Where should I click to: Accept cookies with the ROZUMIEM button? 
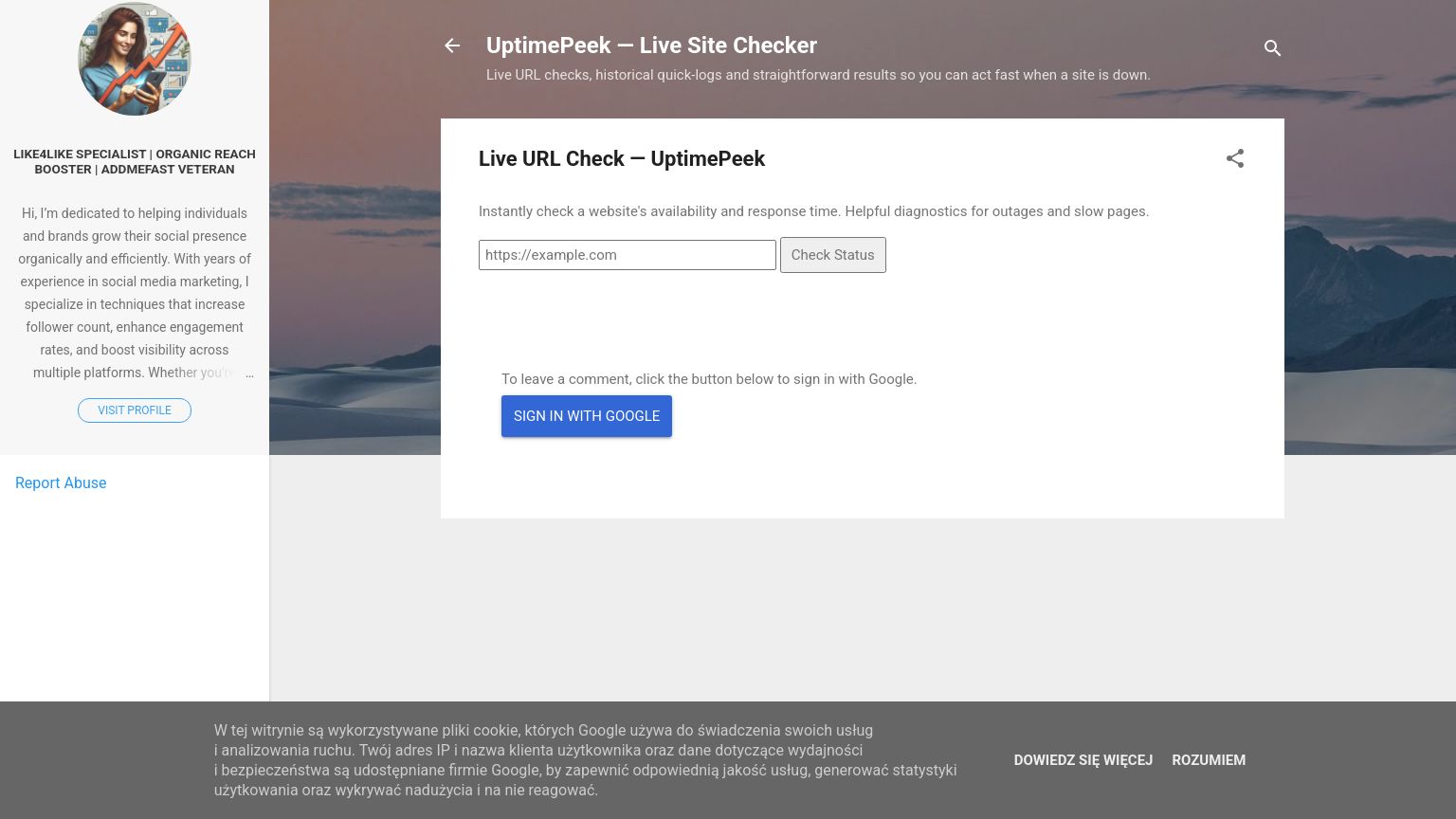pos(1209,760)
